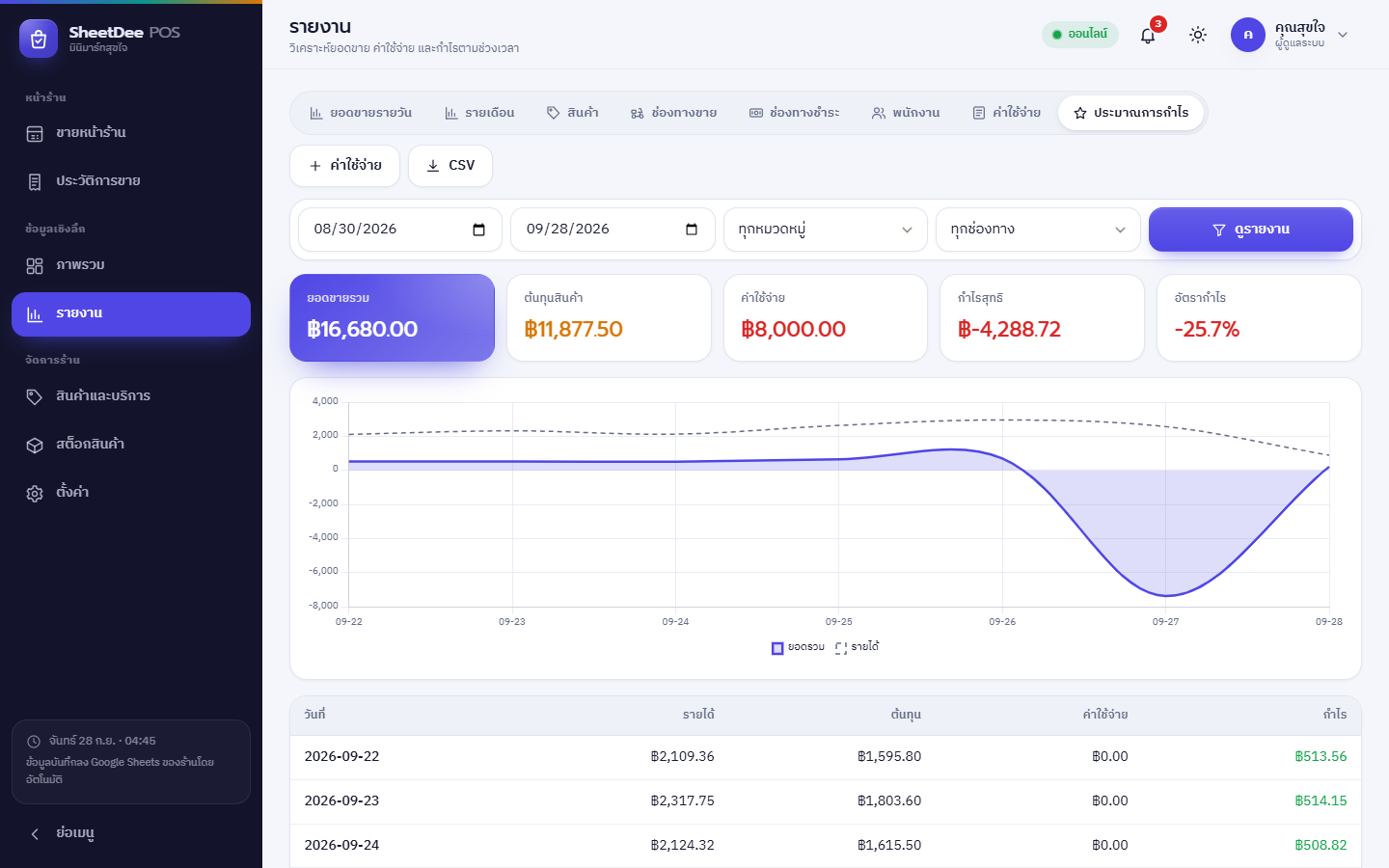Open the notifications bell icon
This screenshot has width=1389, height=868.
pyautogui.click(x=1148, y=35)
